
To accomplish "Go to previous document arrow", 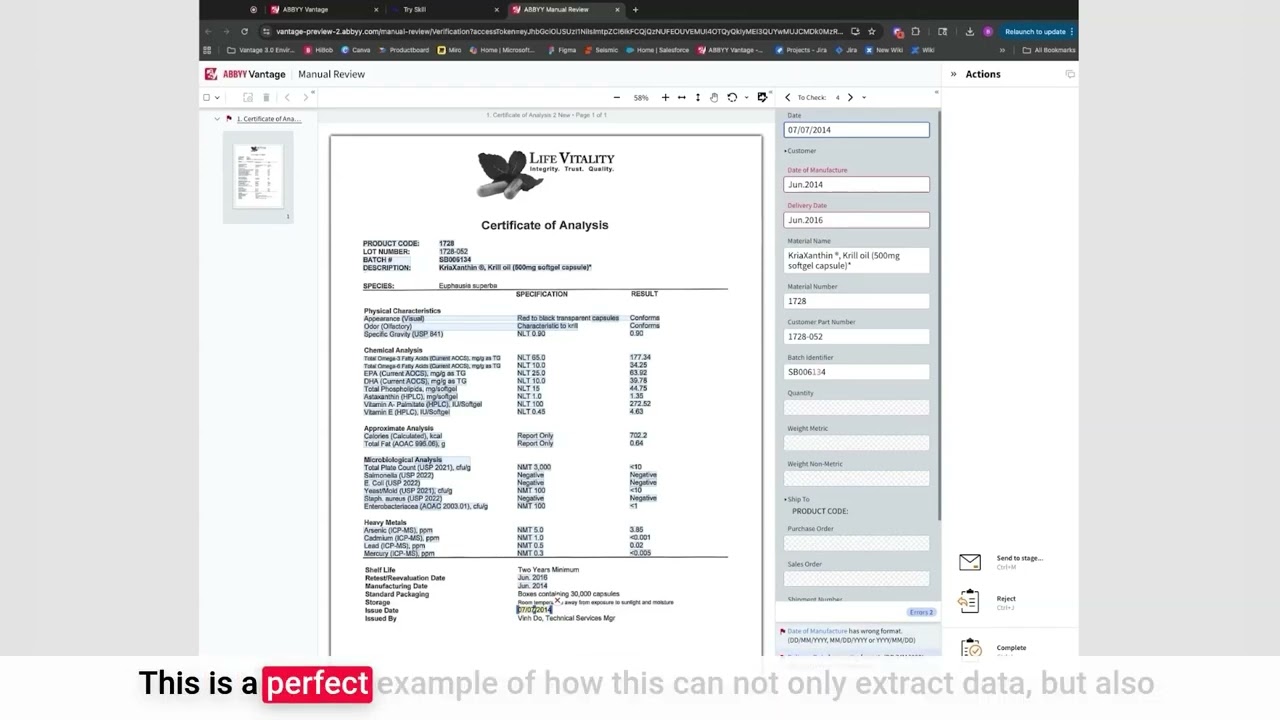I will [x=287, y=97].
